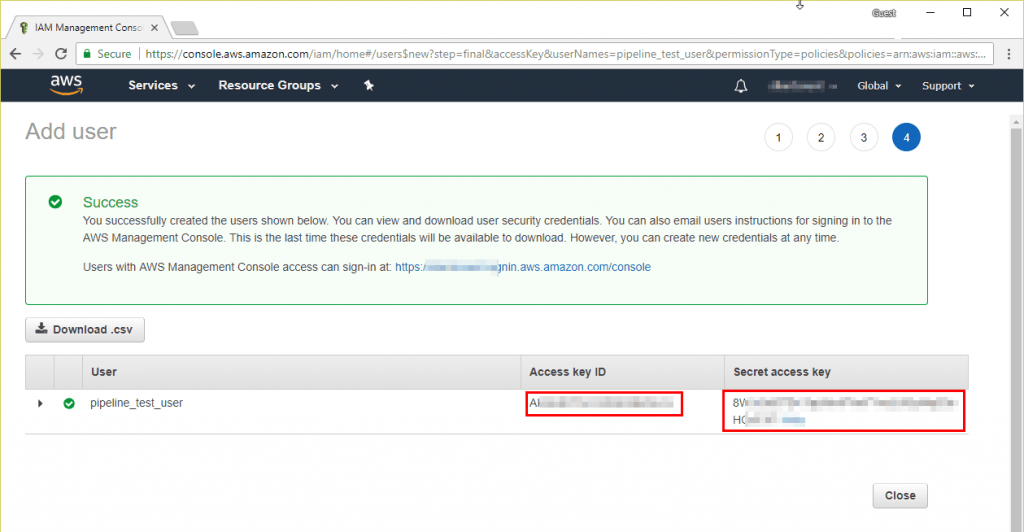Image resolution: width=1024 pixels, height=532 pixels.
Task: Open the notifications bell icon
Action: tap(740, 86)
